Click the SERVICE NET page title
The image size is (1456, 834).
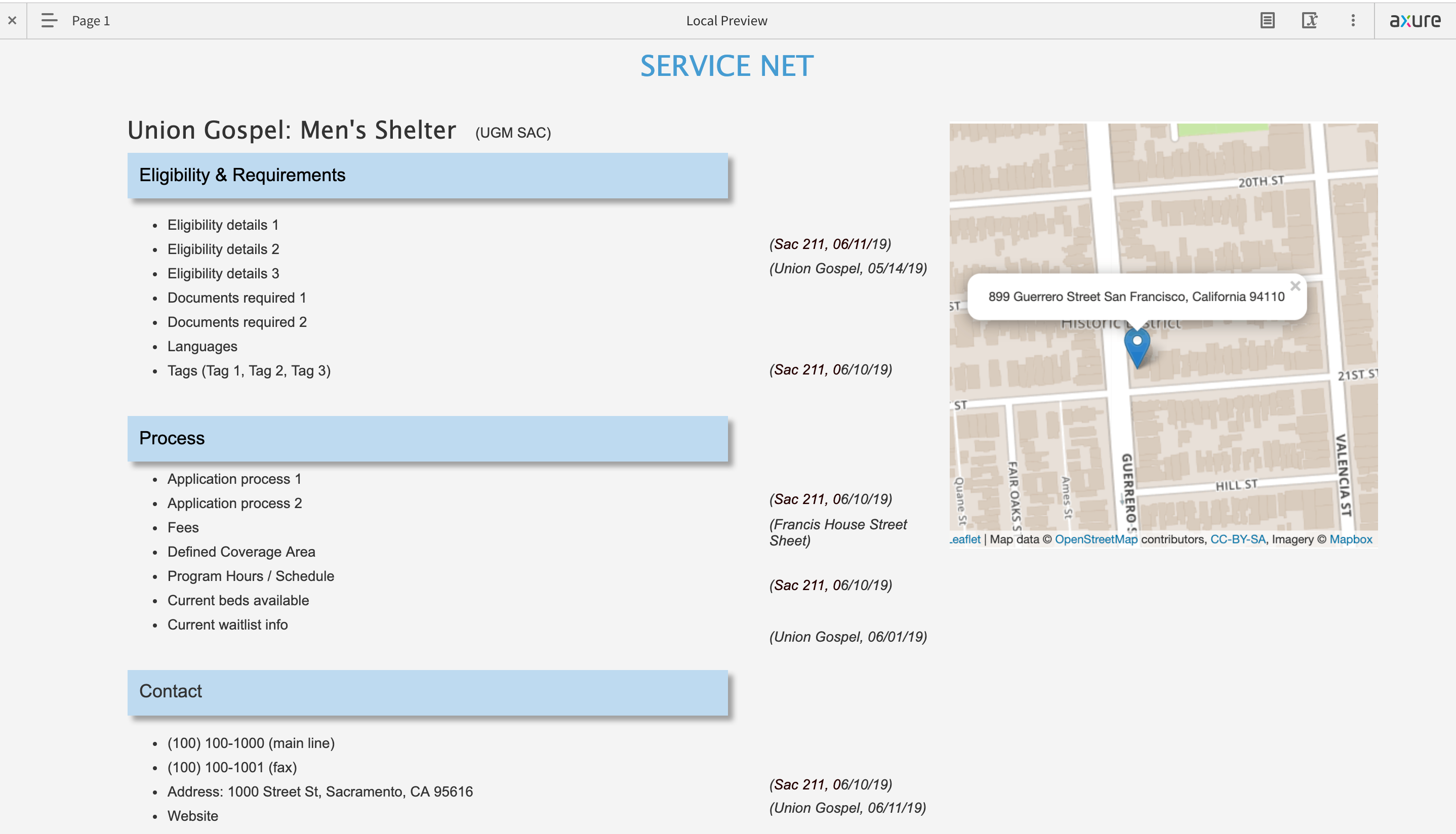(x=727, y=65)
